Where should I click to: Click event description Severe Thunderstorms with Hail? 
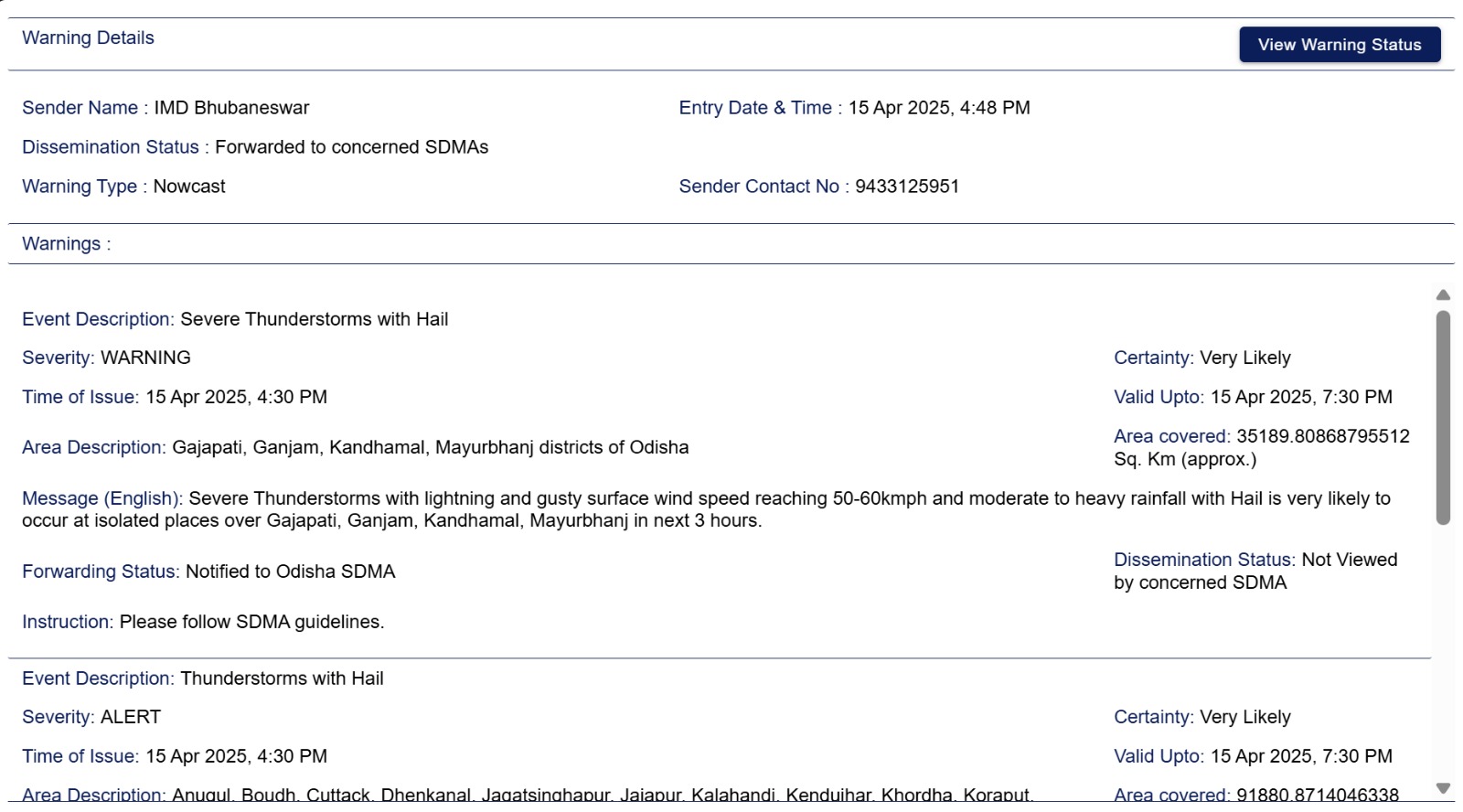(314, 319)
